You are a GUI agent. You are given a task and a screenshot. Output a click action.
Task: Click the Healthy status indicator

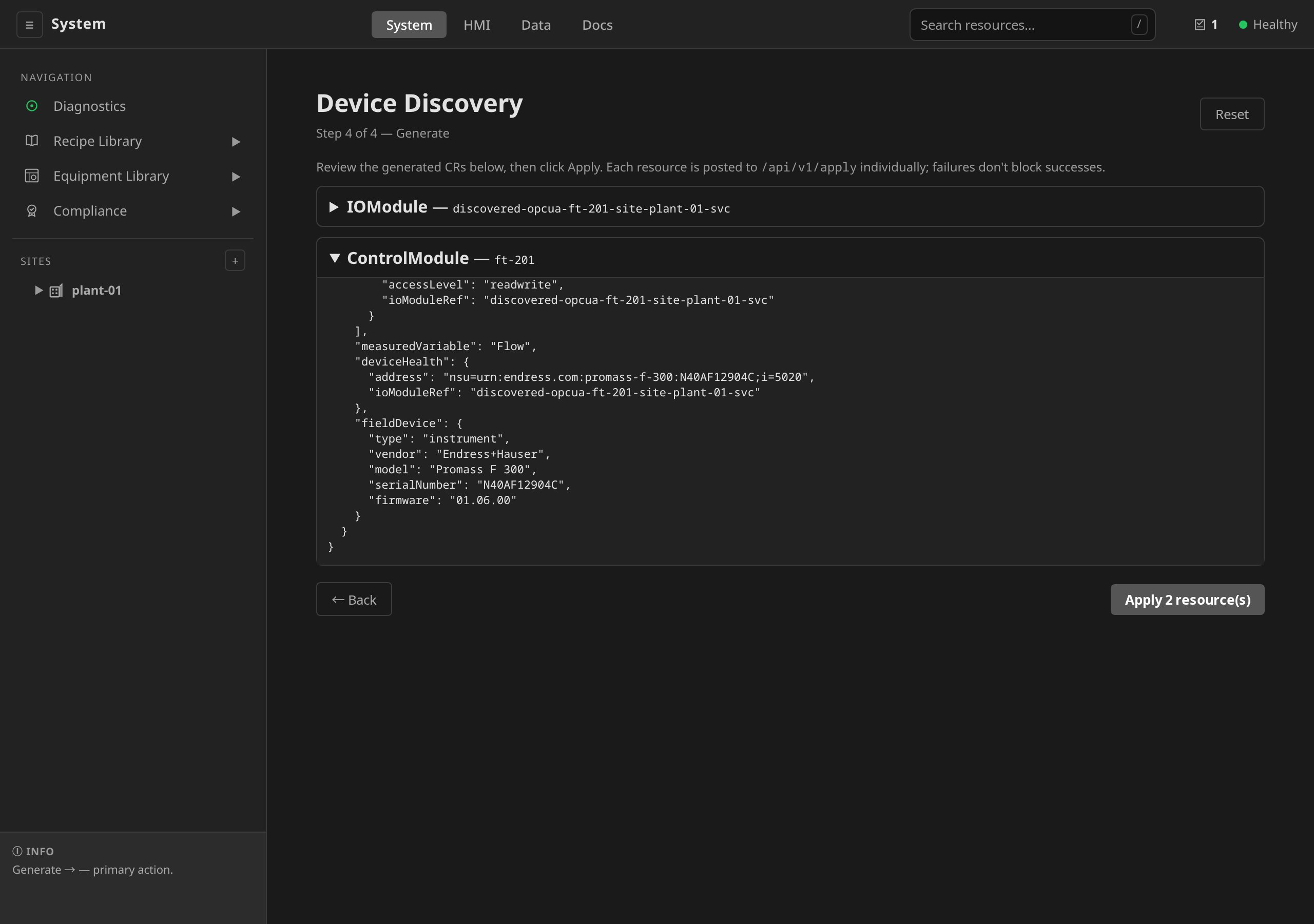point(1268,25)
